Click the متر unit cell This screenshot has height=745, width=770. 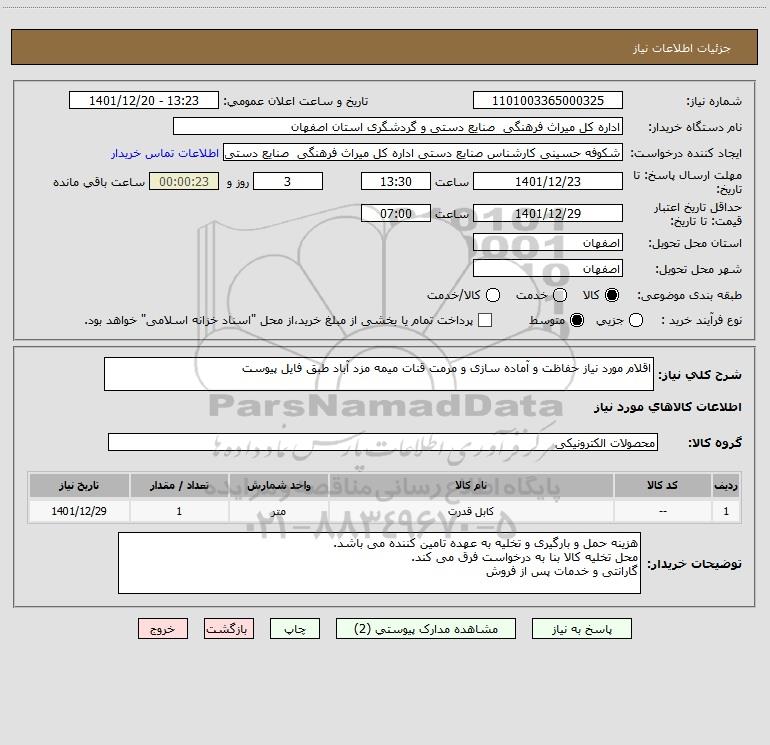coord(278,511)
